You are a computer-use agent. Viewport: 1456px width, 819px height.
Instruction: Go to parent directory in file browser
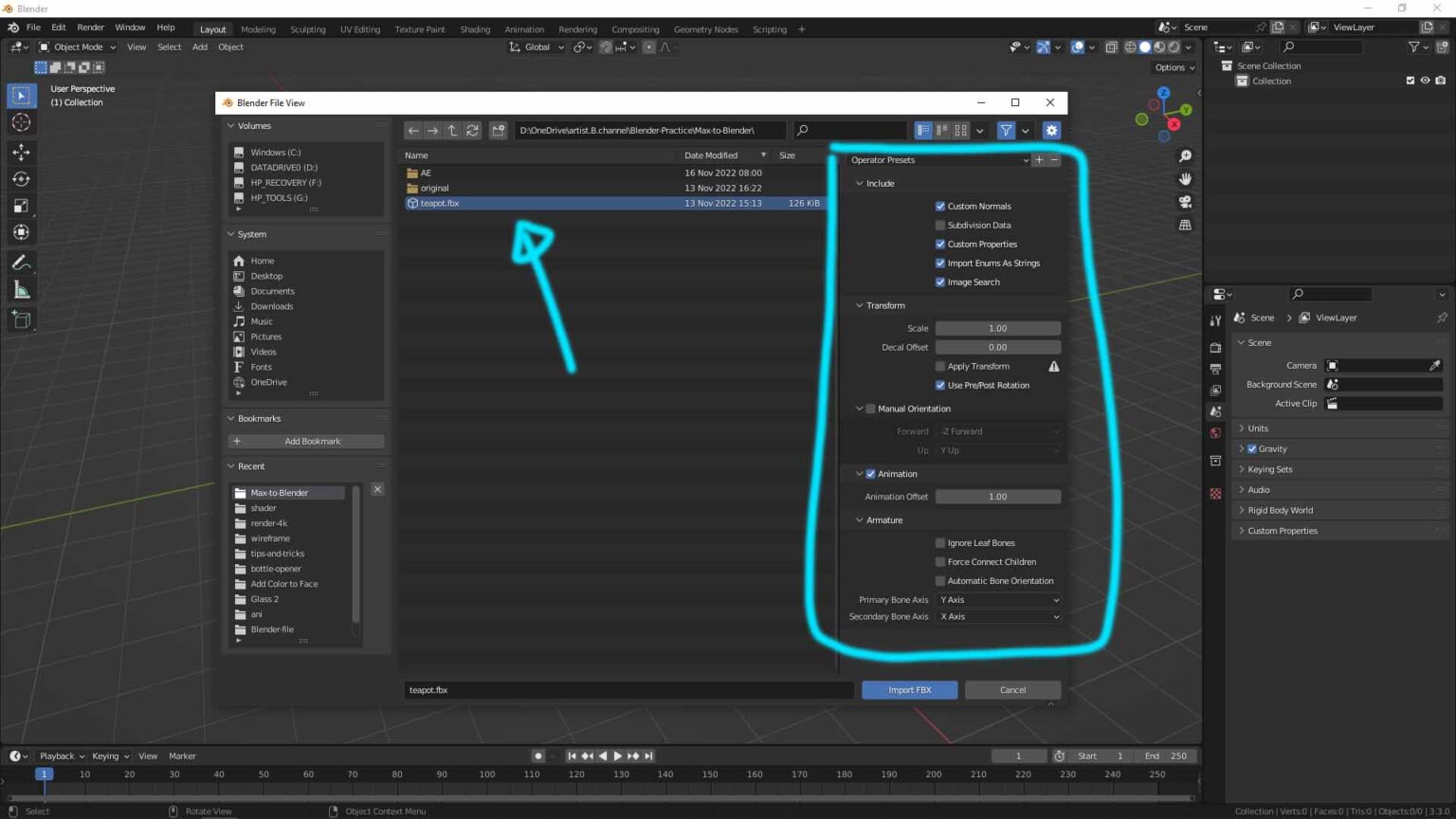[452, 131]
